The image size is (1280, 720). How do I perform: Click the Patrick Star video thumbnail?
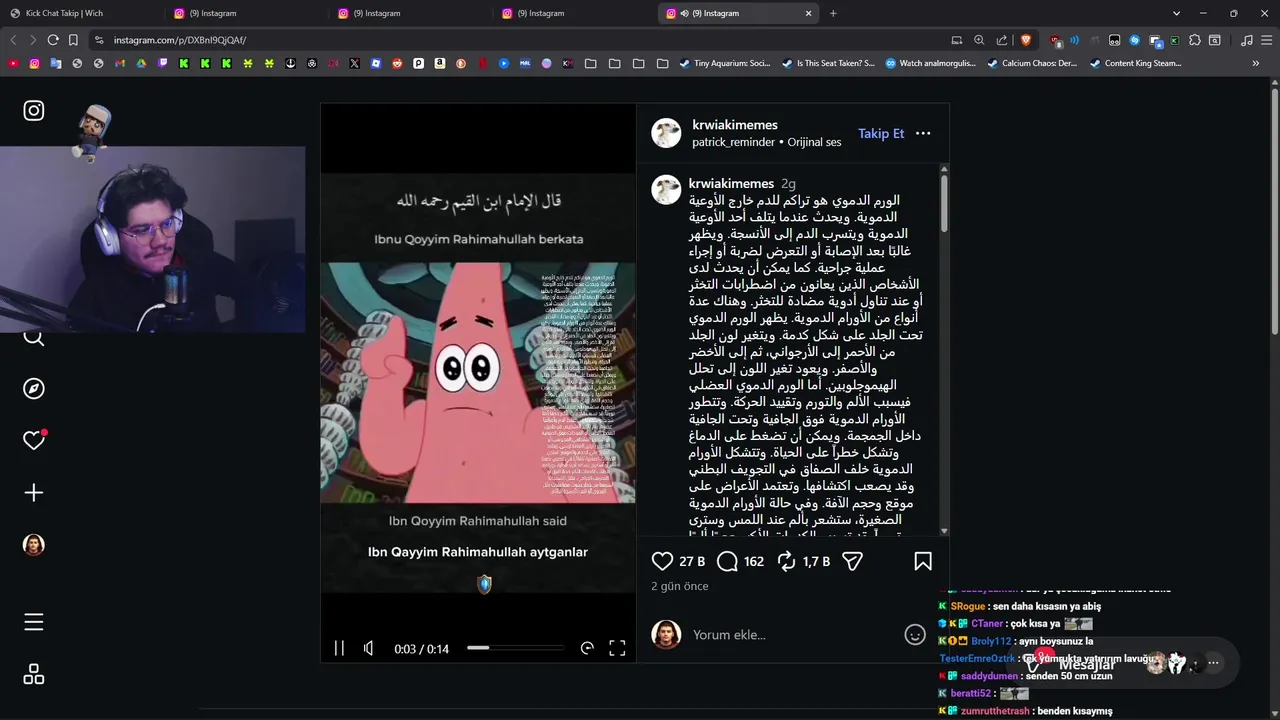(478, 383)
